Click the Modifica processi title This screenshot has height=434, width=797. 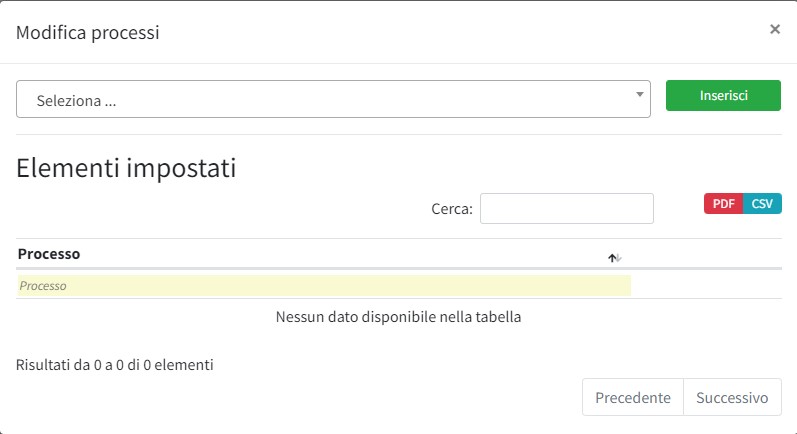point(88,33)
